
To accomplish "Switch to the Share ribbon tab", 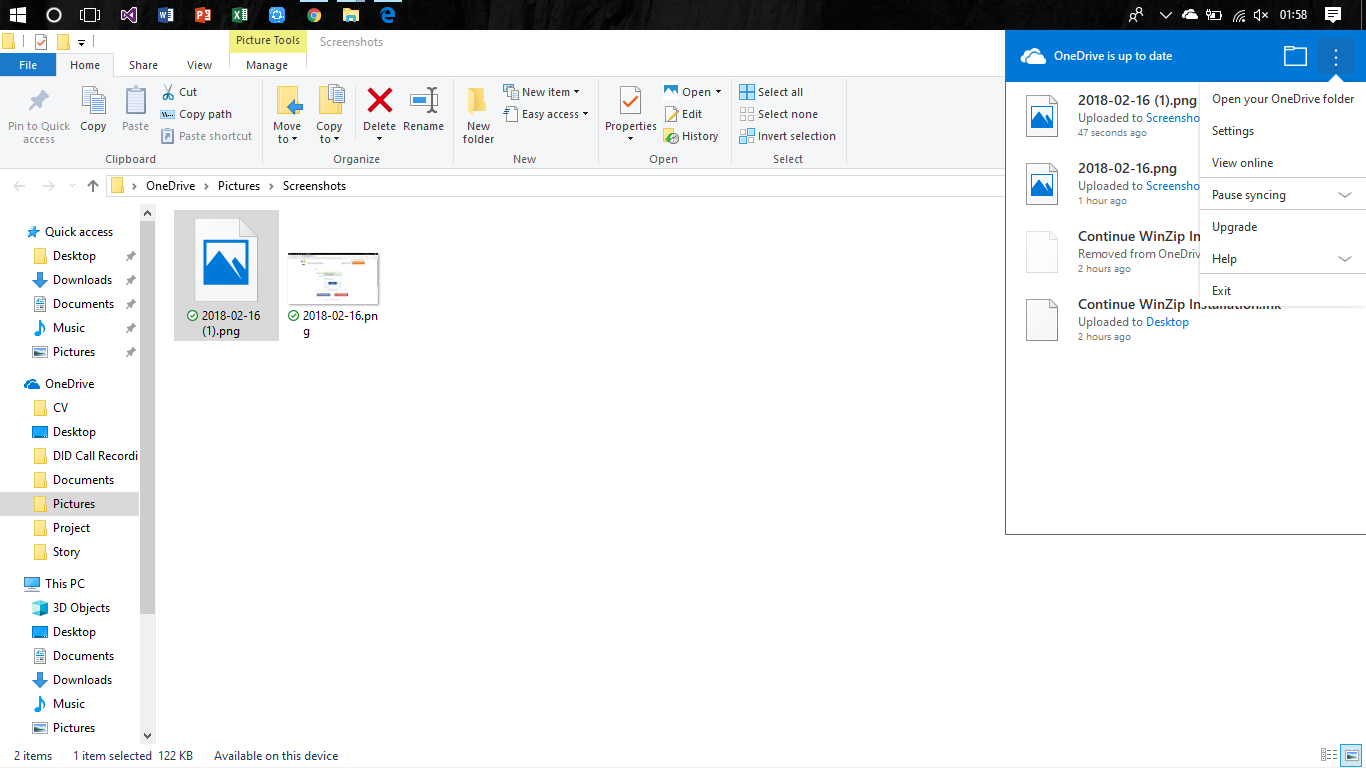I will click(143, 65).
